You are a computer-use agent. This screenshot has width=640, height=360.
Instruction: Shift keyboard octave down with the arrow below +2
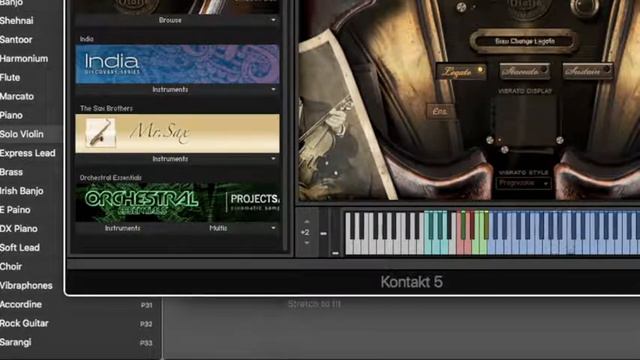click(307, 243)
